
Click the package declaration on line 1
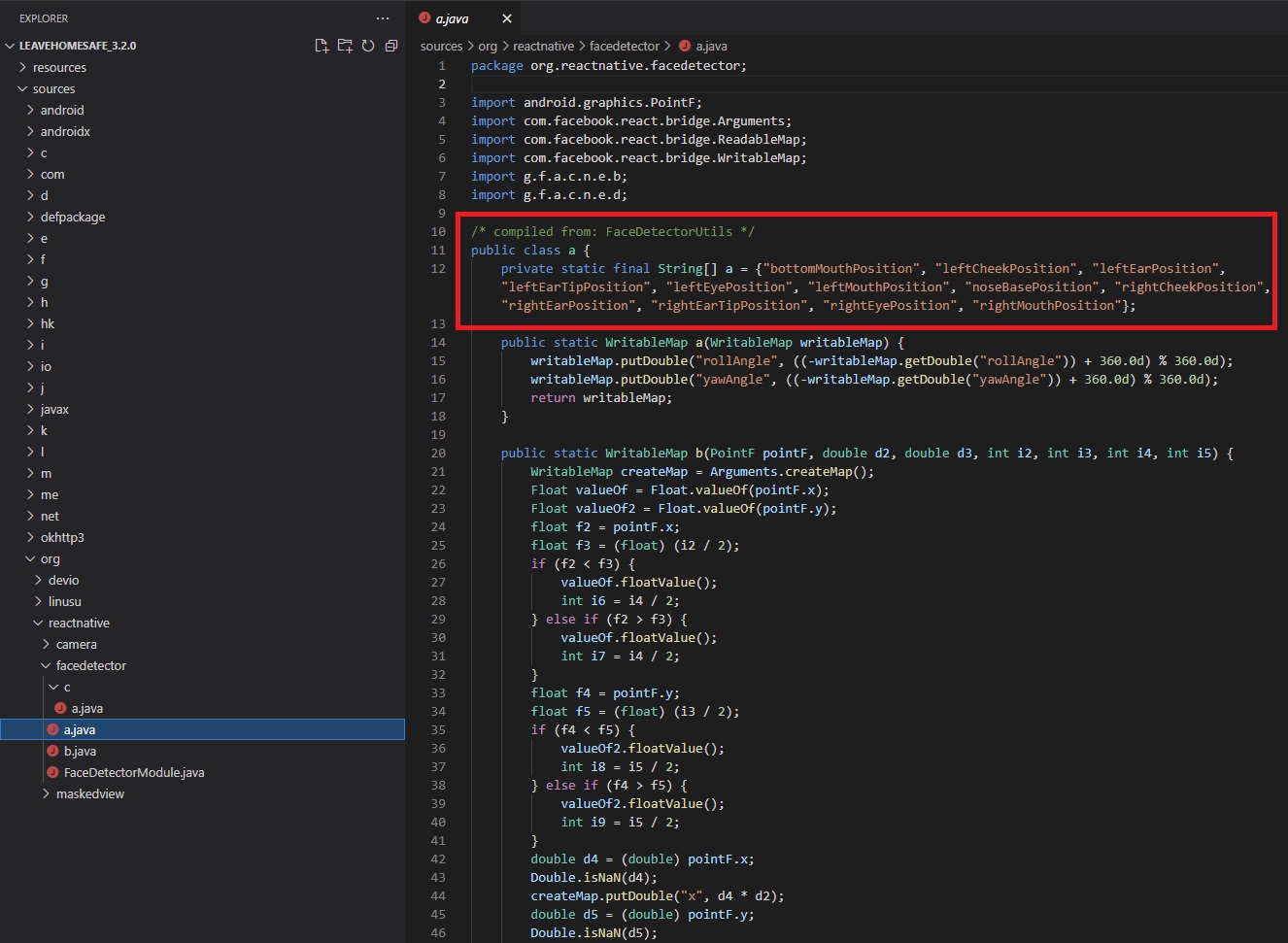click(x=609, y=65)
